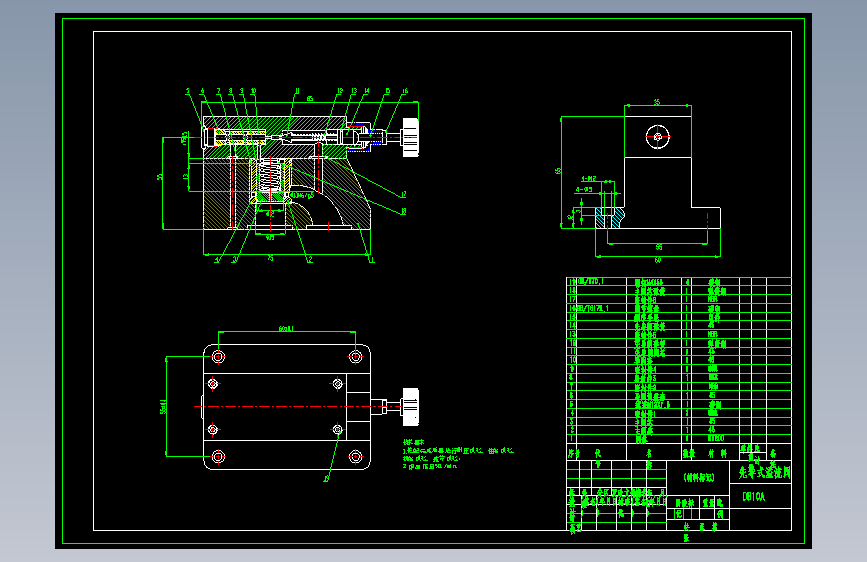Screen dimensions: 867x562
Task: Click the 55±0.1 vertical dimension left of plan view
Action: point(163,407)
